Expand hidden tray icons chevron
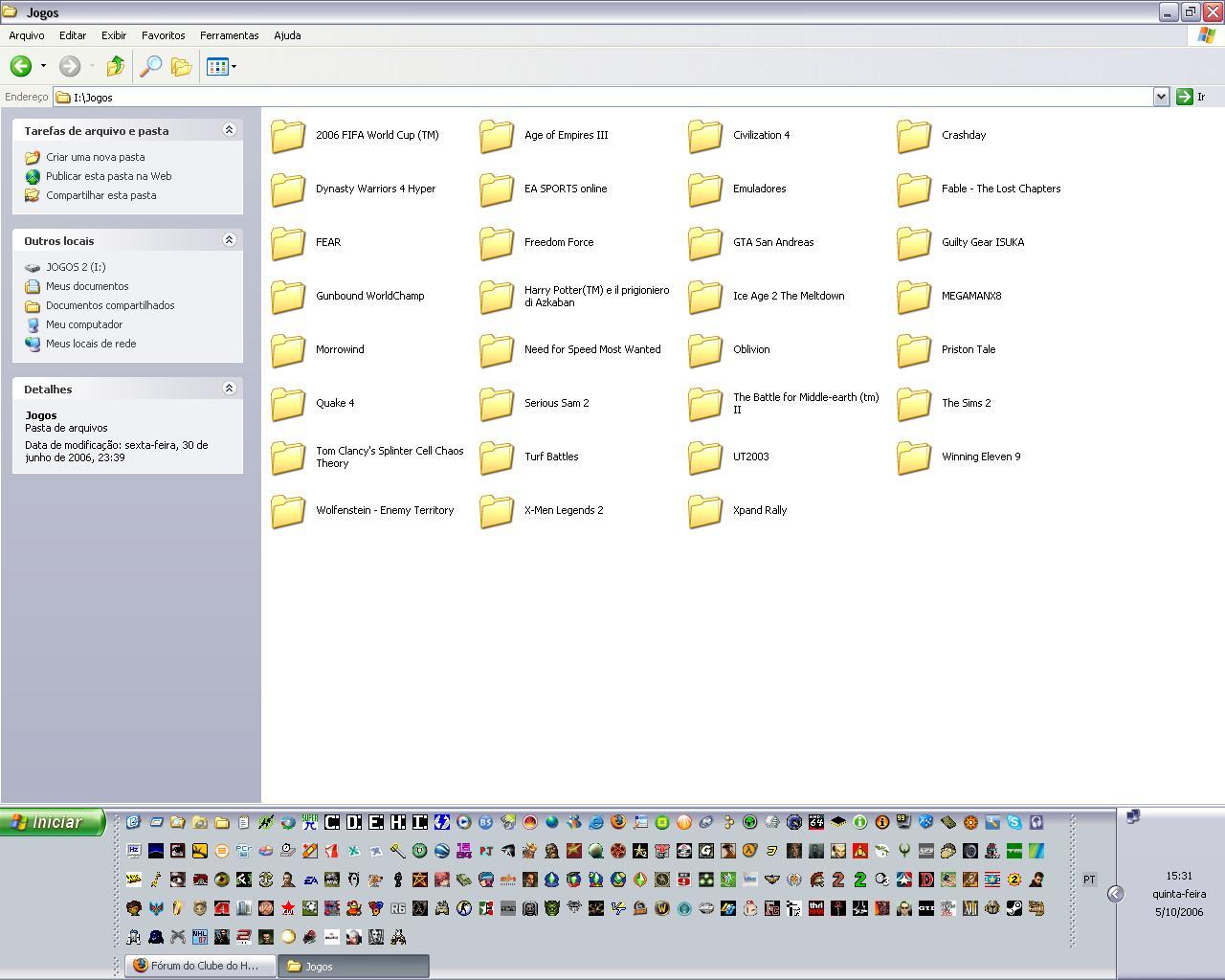 tap(1115, 894)
